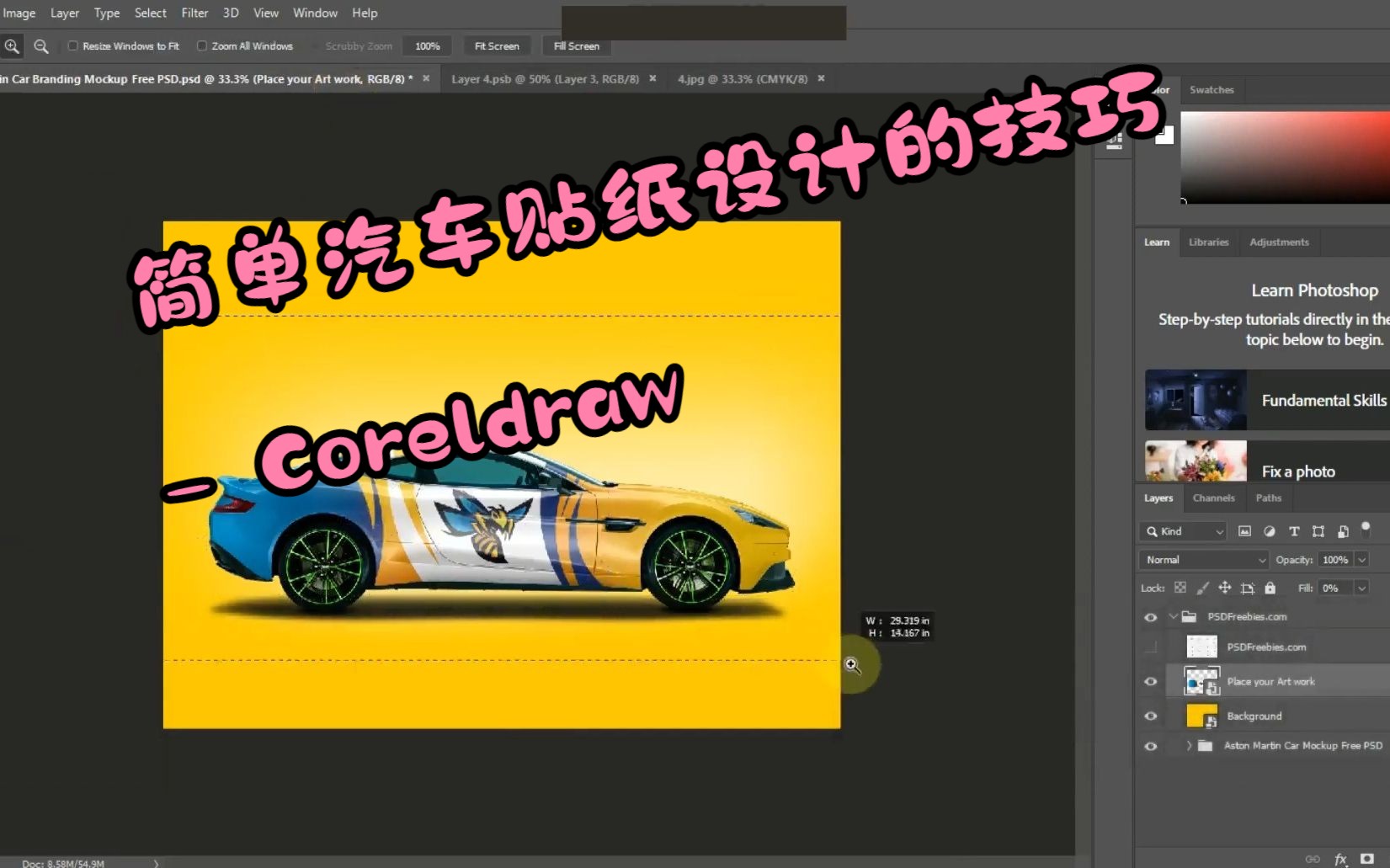Image resolution: width=1390 pixels, height=868 pixels.
Task: Filter layers by smart object icon
Action: pyautogui.click(x=1343, y=531)
